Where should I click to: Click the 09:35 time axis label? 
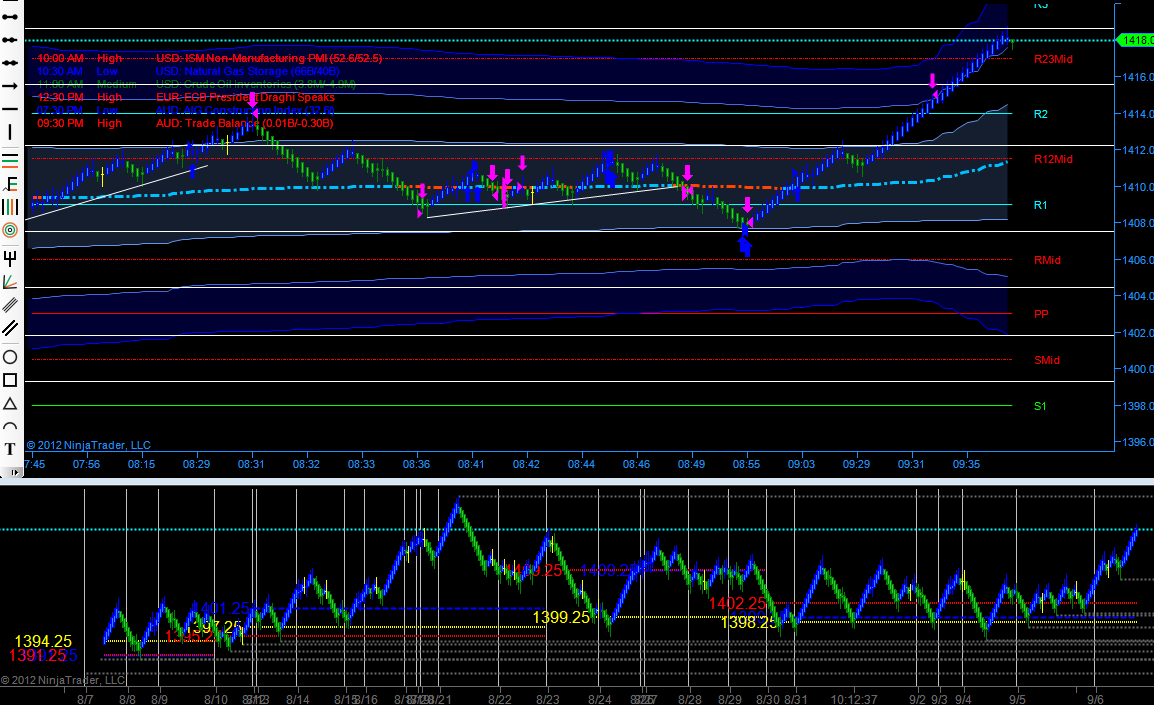coord(966,464)
